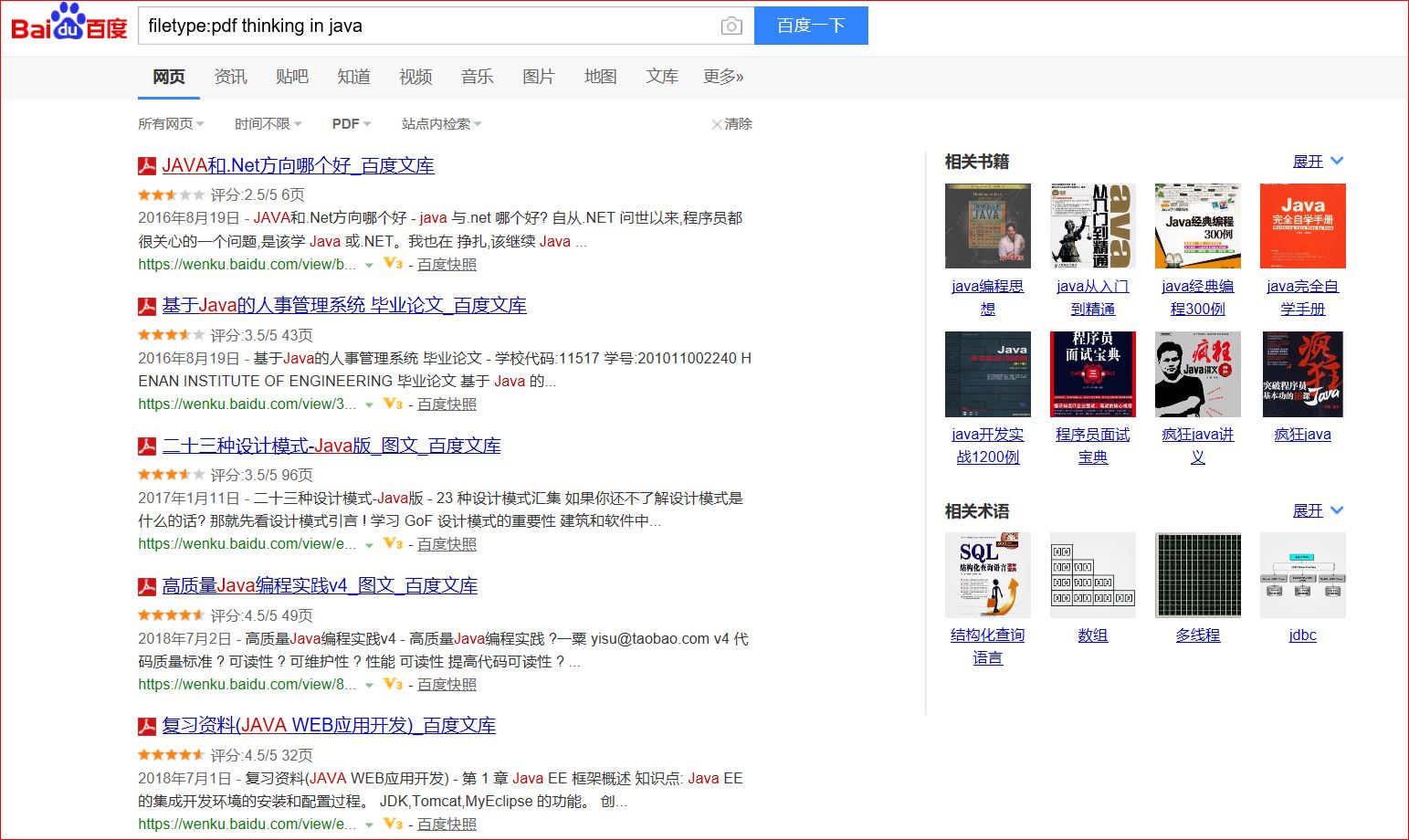Click V3 badge on JAVA和.Net result
Image resolution: width=1409 pixels, height=840 pixels.
pyautogui.click(x=393, y=264)
